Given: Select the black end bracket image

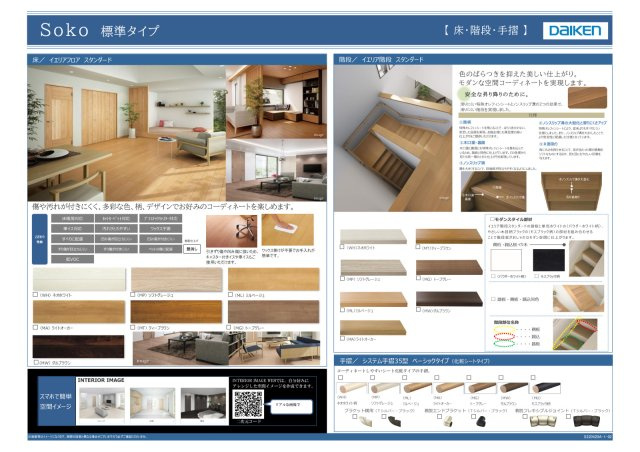Looking at the screenshot, I should (482, 421).
